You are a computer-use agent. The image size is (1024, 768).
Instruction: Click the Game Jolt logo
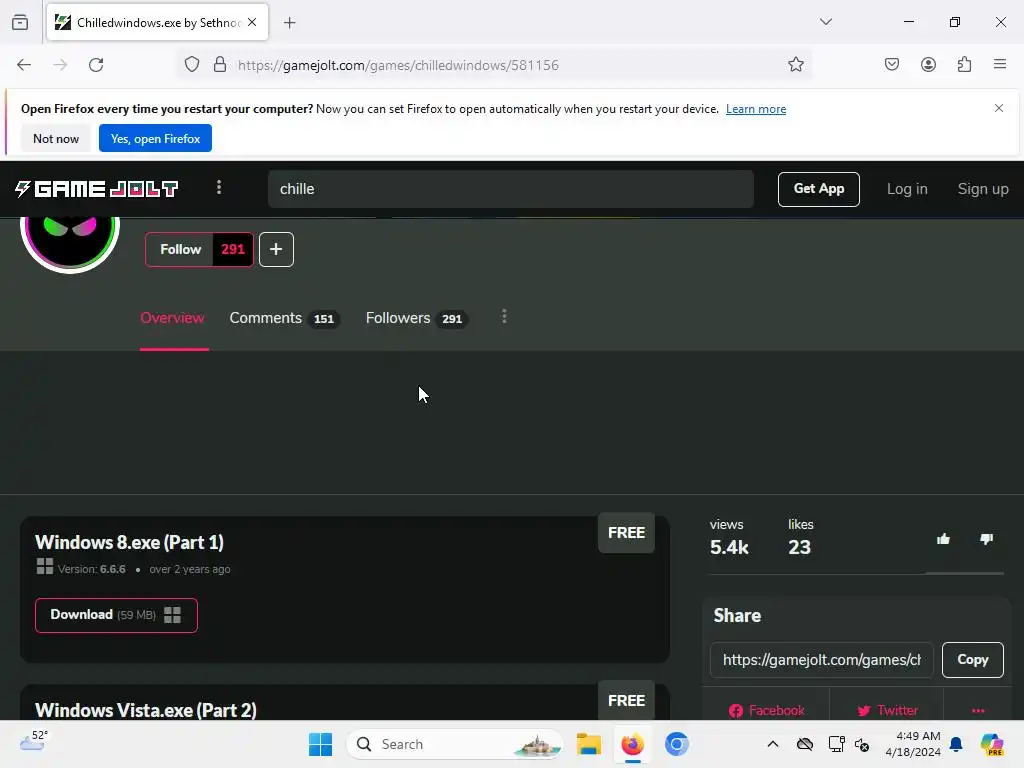(96, 189)
